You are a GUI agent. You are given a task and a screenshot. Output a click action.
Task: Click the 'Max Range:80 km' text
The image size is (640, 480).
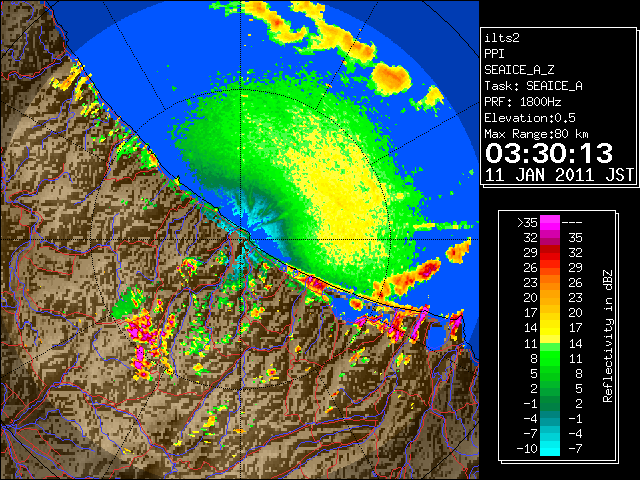pos(536,134)
